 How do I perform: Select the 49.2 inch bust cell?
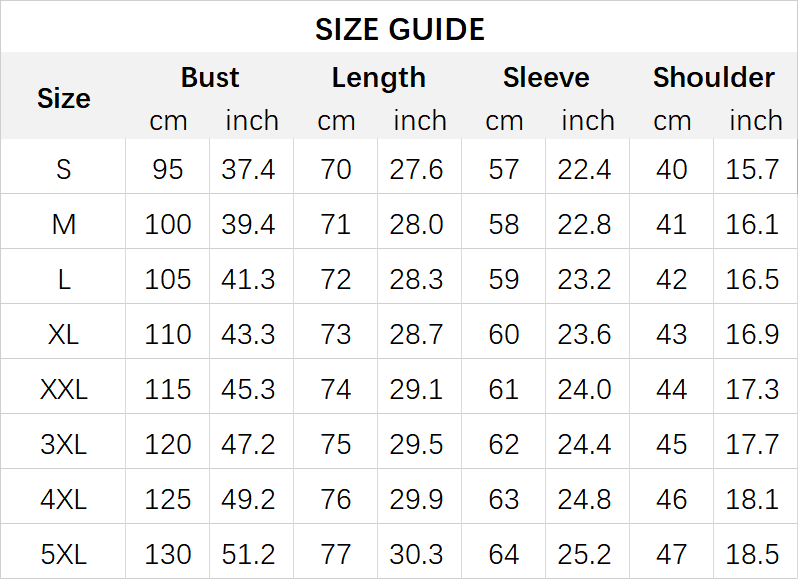[x=248, y=498]
